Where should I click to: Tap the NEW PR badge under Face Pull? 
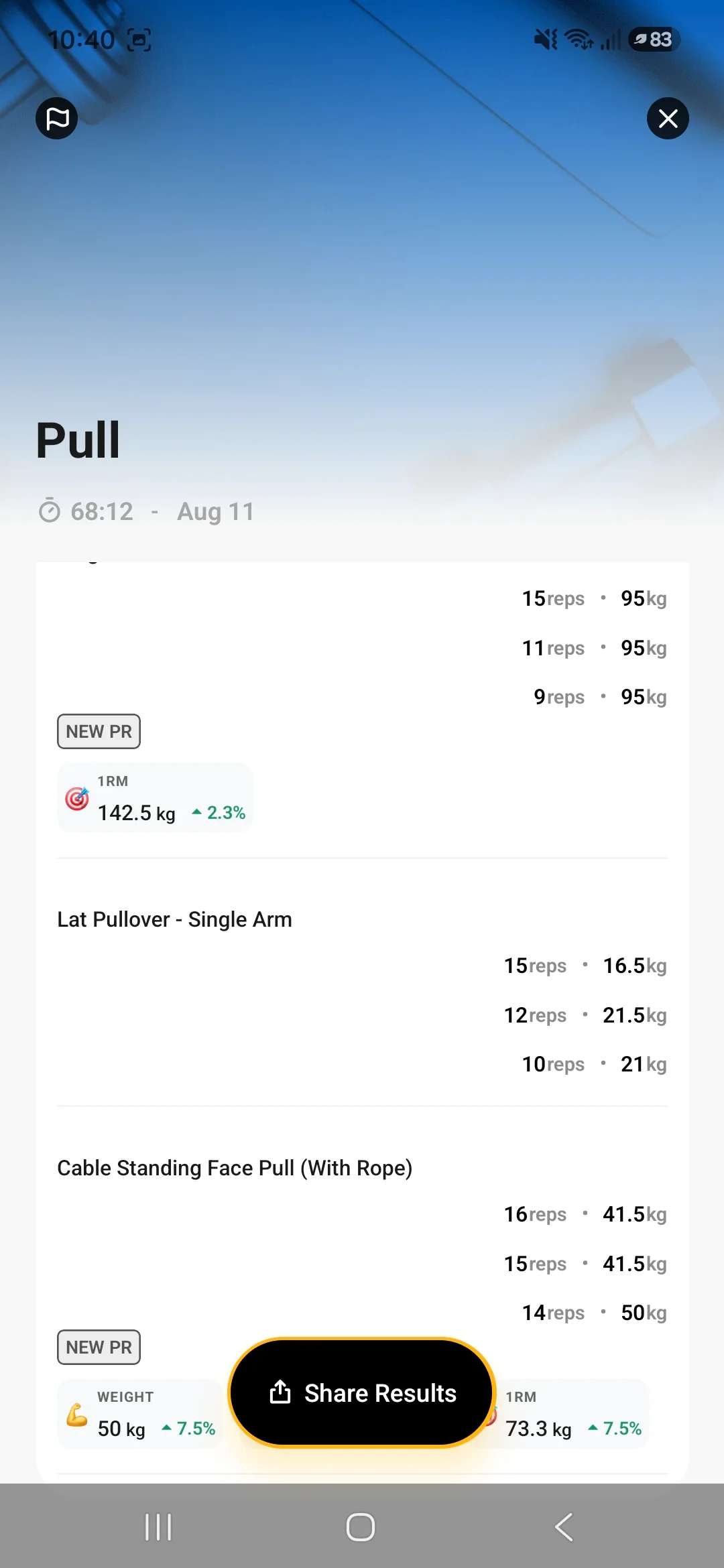(x=99, y=1347)
